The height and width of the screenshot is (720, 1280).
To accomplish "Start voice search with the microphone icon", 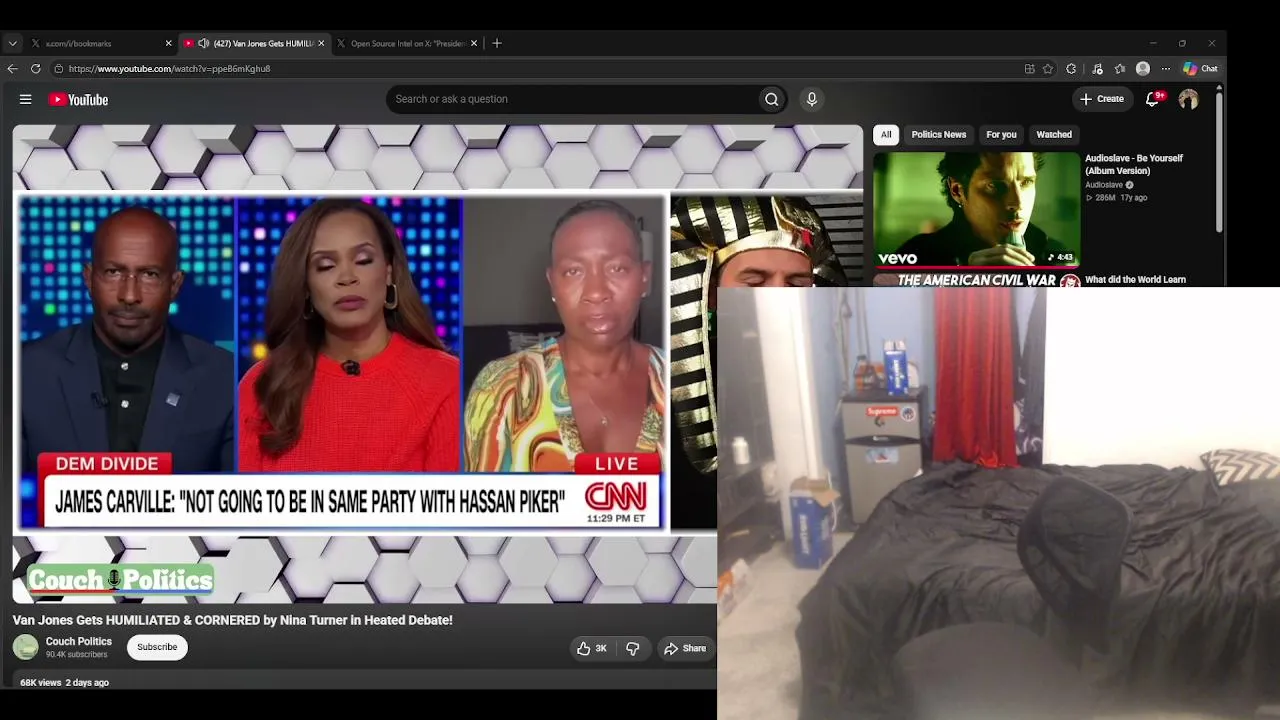I will [811, 99].
